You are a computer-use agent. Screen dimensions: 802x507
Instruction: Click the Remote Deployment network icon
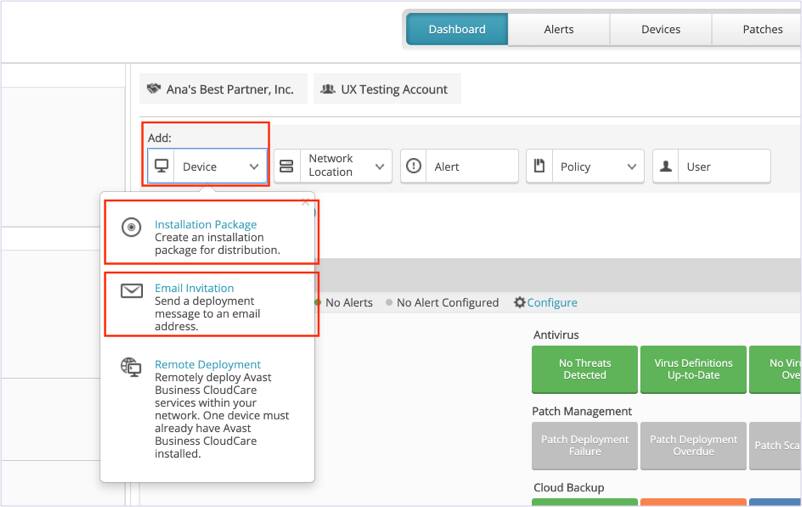[131, 367]
